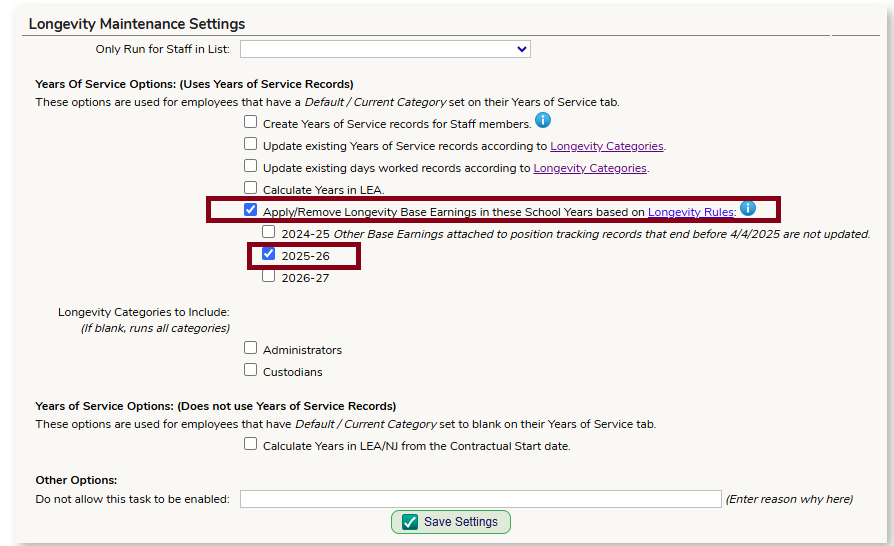The image size is (894, 546).
Task: Click the Longevity Maintenance Settings heading
Action: coord(137,24)
